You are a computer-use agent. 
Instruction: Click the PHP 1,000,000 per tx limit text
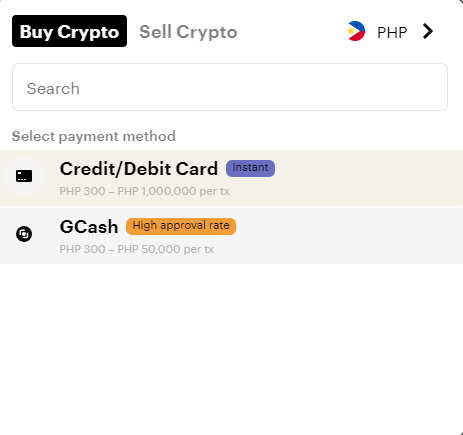click(x=173, y=191)
